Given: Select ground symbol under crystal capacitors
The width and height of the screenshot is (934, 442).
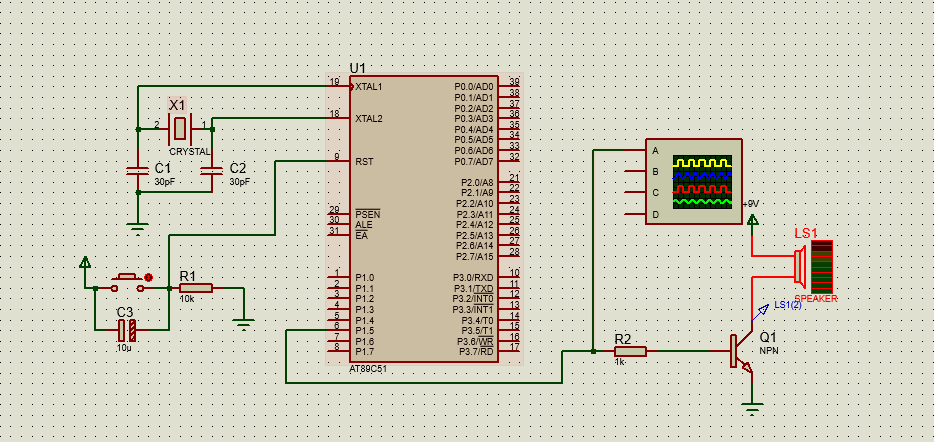Looking at the screenshot, I should pos(138,228).
